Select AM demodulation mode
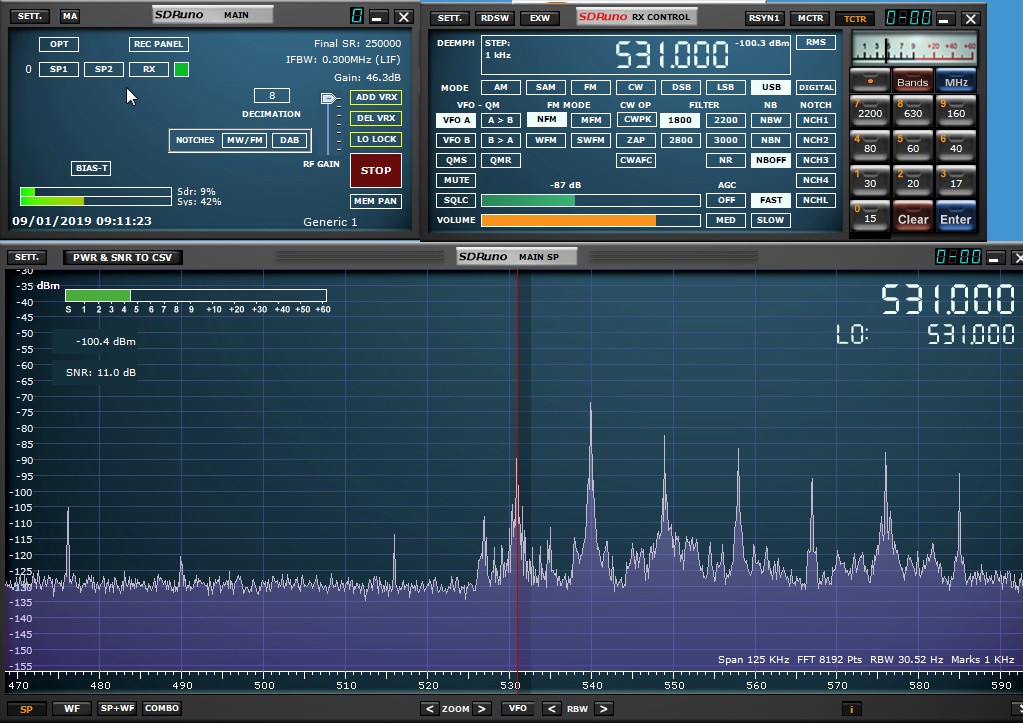This screenshot has width=1023, height=723. click(500, 87)
